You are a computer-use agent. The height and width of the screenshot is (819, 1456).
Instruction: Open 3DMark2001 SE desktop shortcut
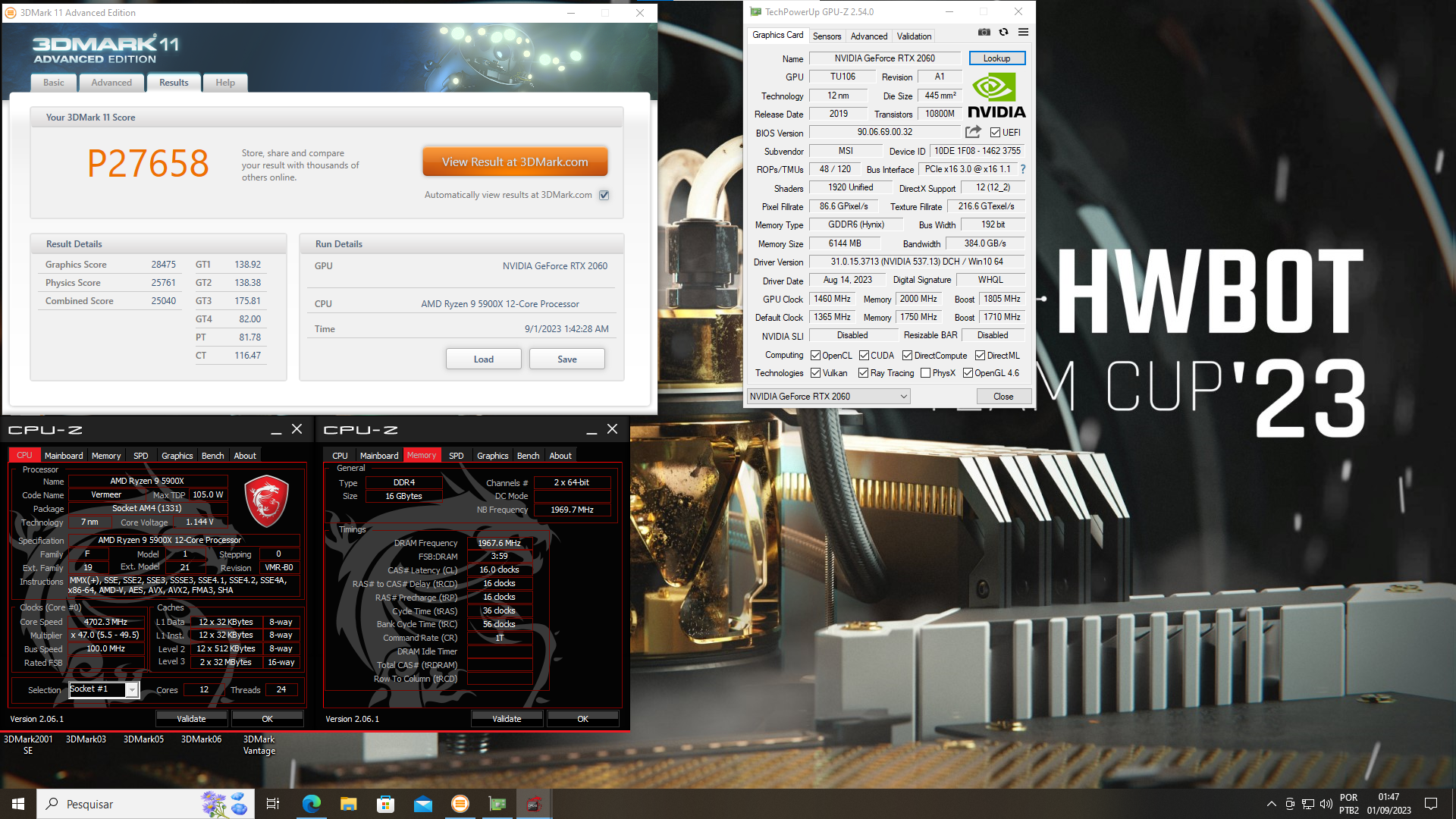tap(28, 745)
